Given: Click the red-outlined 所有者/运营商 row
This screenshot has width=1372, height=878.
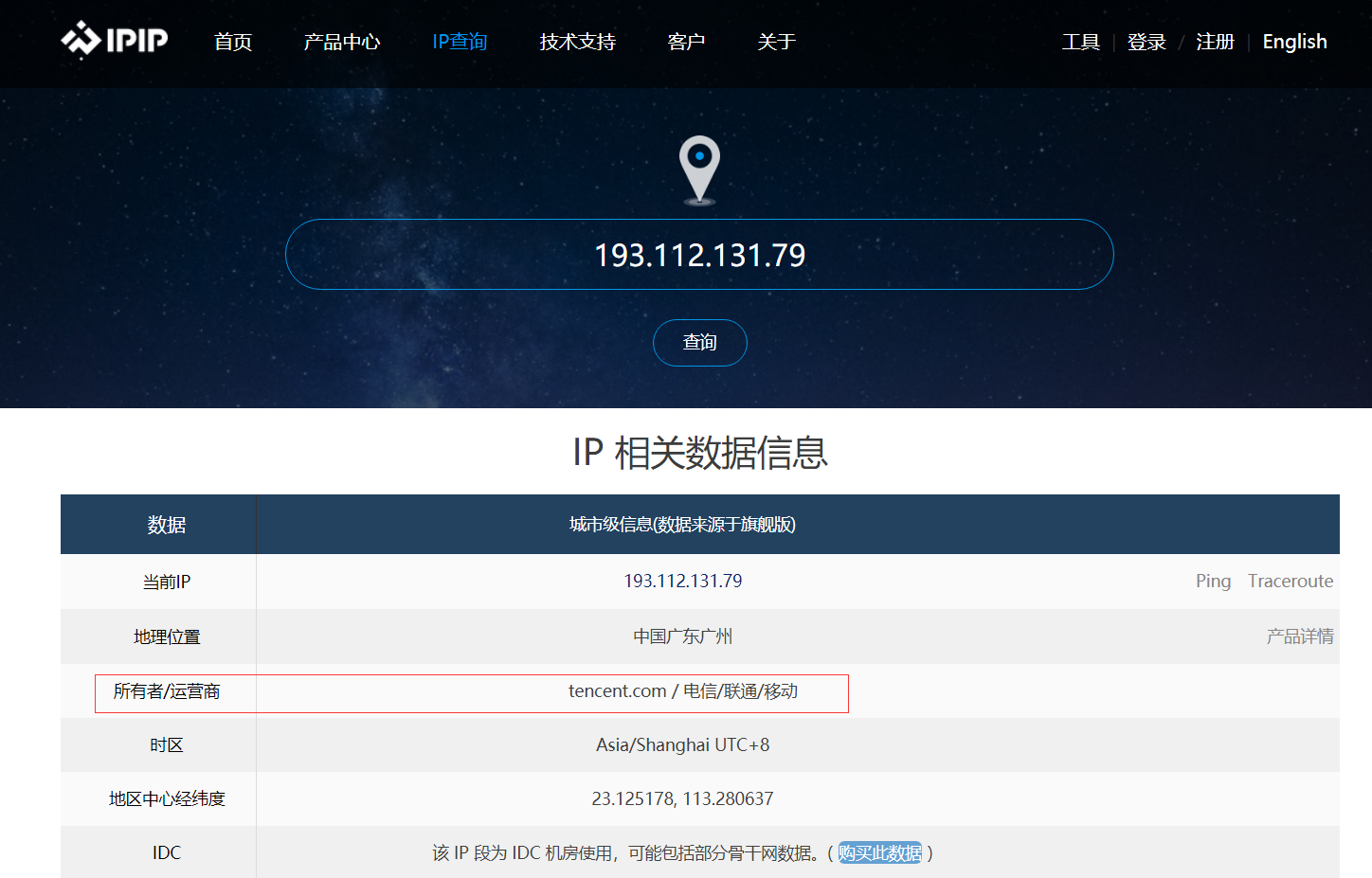Looking at the screenshot, I should click(x=472, y=692).
